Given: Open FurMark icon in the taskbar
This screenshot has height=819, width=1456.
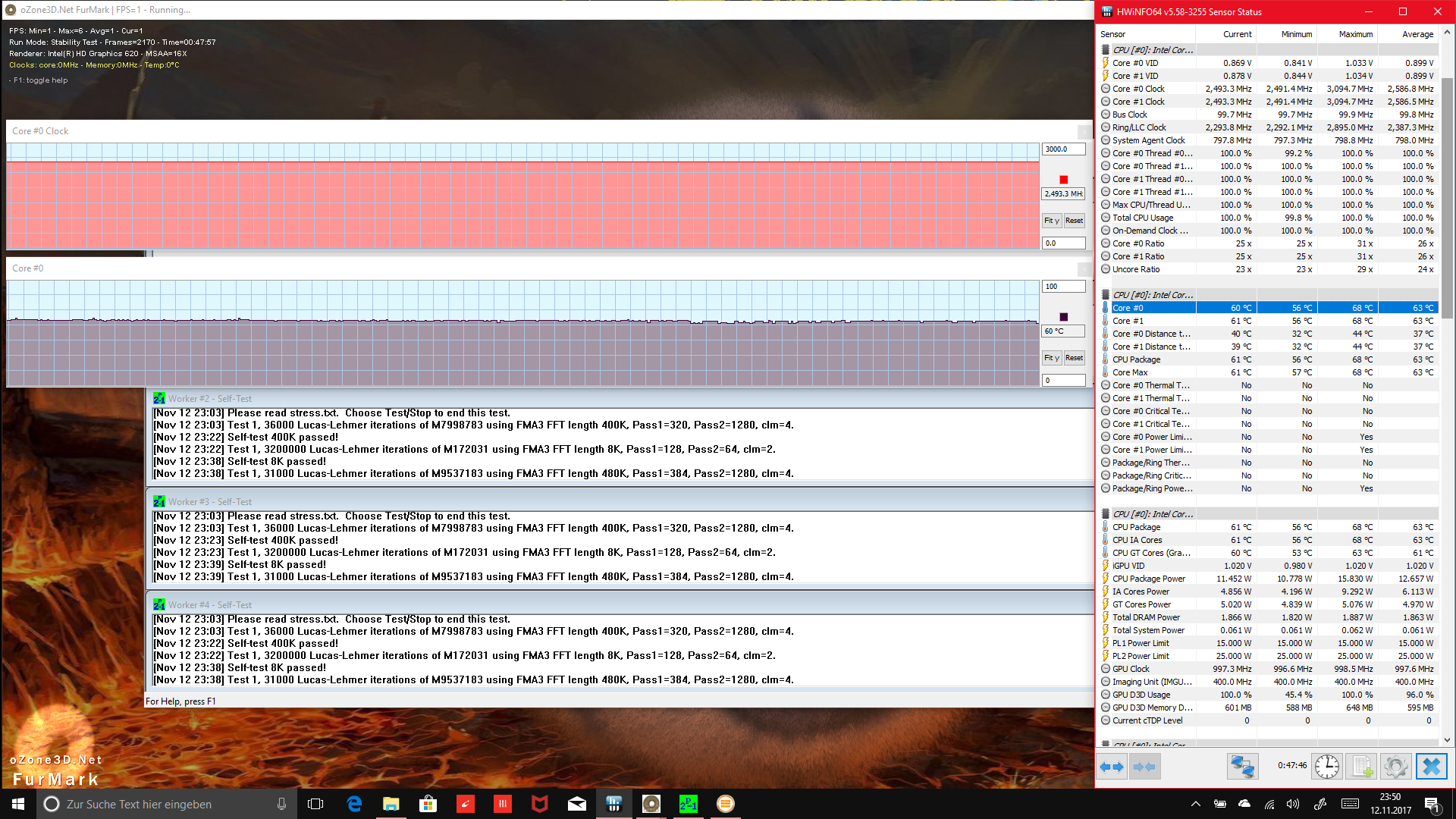Looking at the screenshot, I should coord(651,804).
